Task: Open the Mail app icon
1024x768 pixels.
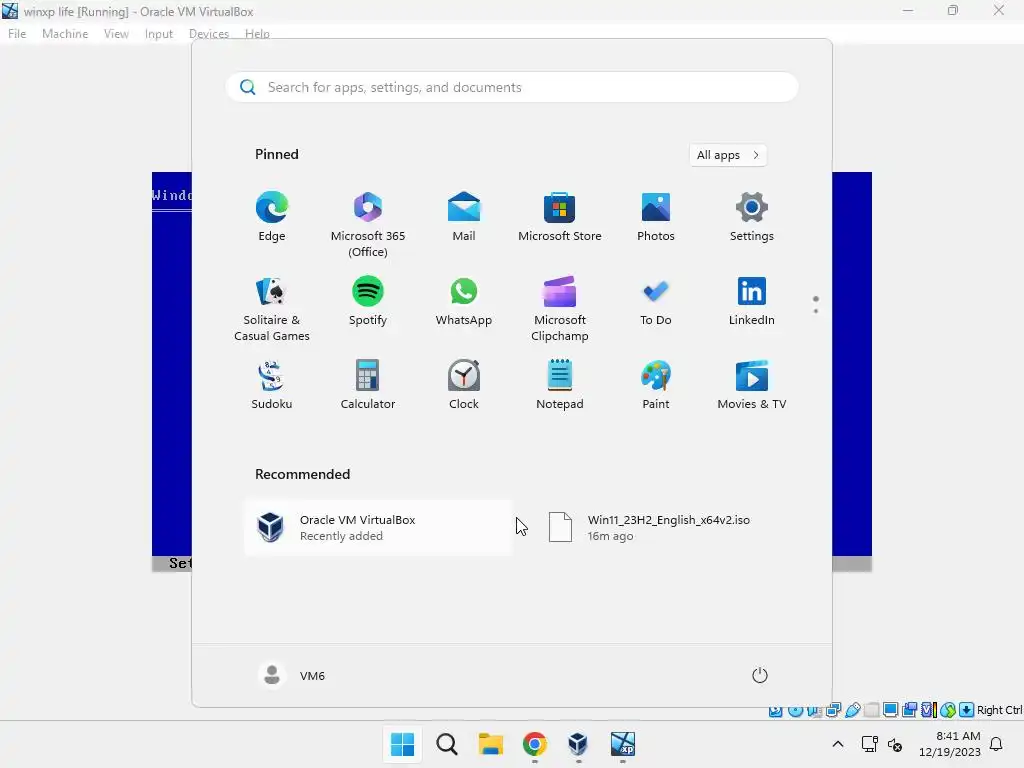Action: (464, 216)
